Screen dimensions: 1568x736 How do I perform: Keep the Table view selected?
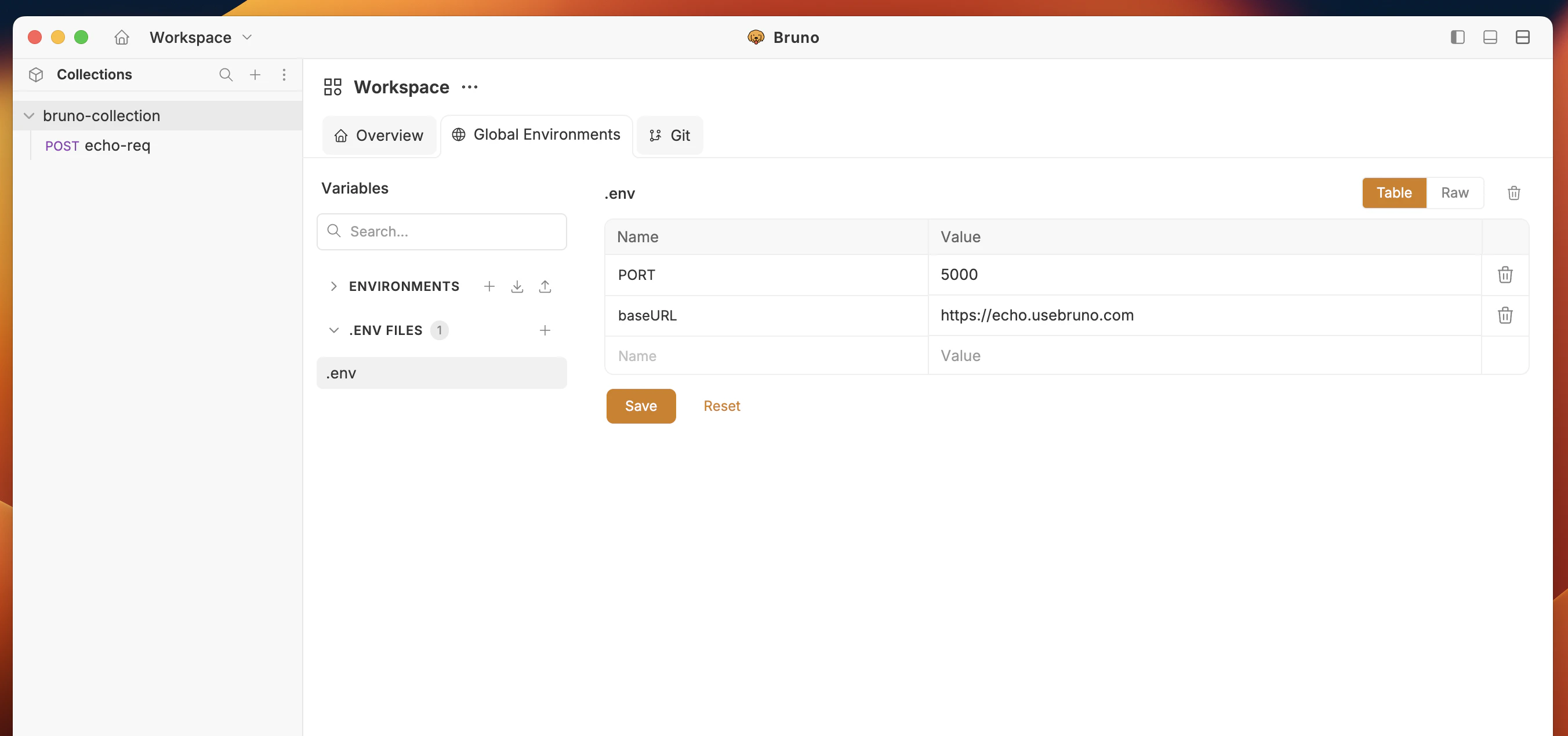(x=1393, y=193)
